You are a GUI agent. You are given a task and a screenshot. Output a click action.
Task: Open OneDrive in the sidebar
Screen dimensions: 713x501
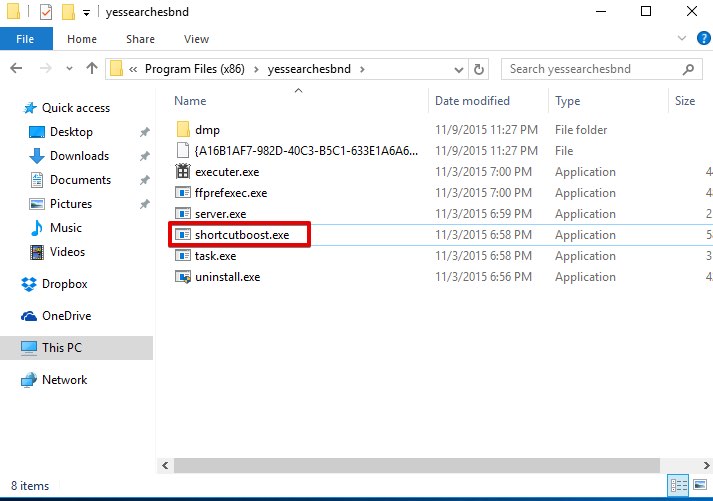(66, 316)
